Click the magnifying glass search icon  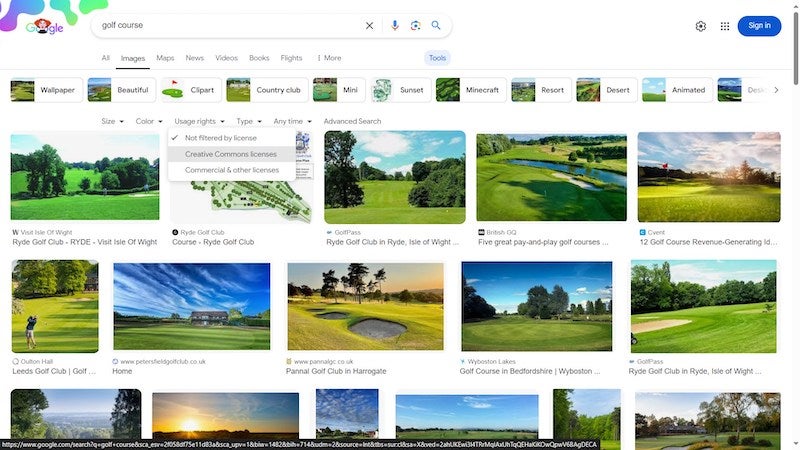[436, 25]
